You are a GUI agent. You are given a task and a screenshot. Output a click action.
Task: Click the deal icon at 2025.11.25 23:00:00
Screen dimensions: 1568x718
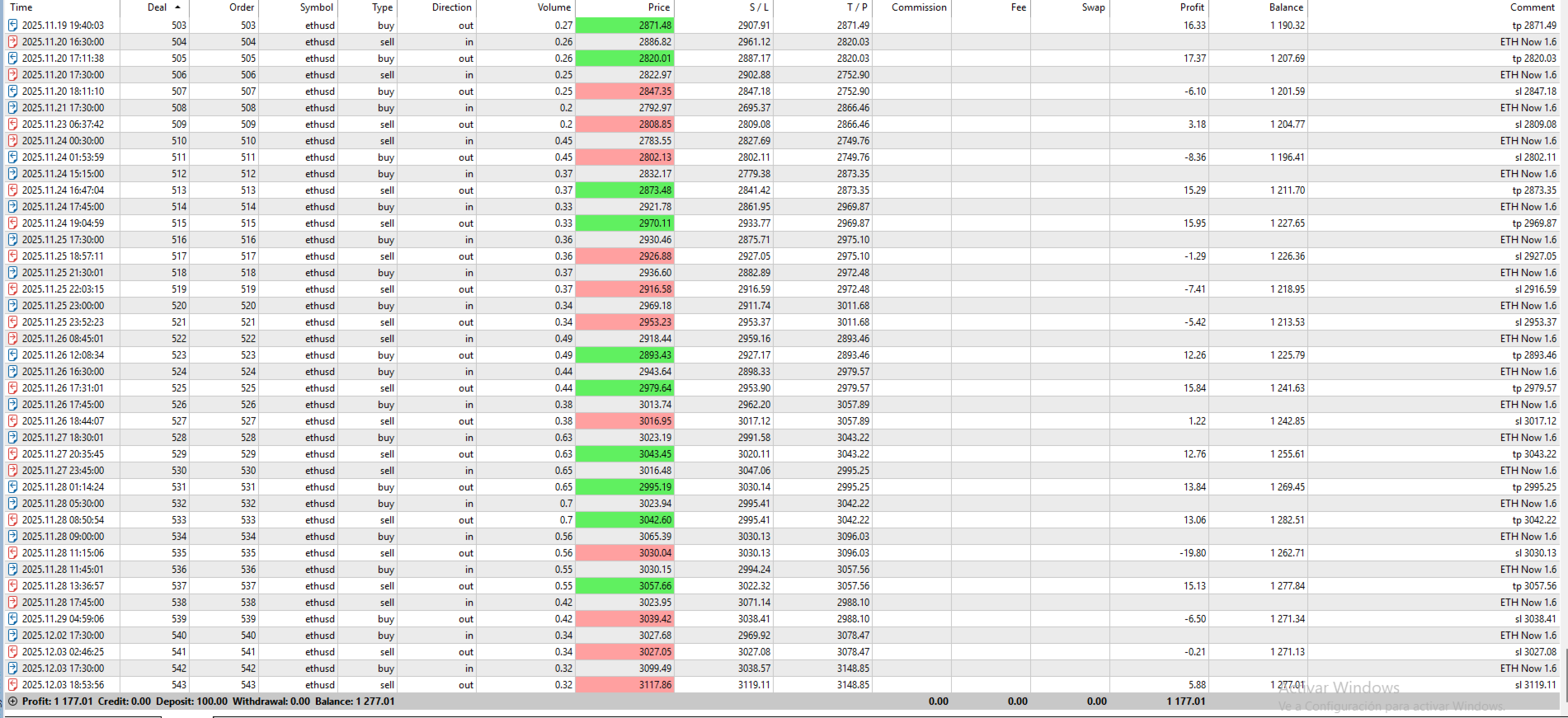point(12,306)
